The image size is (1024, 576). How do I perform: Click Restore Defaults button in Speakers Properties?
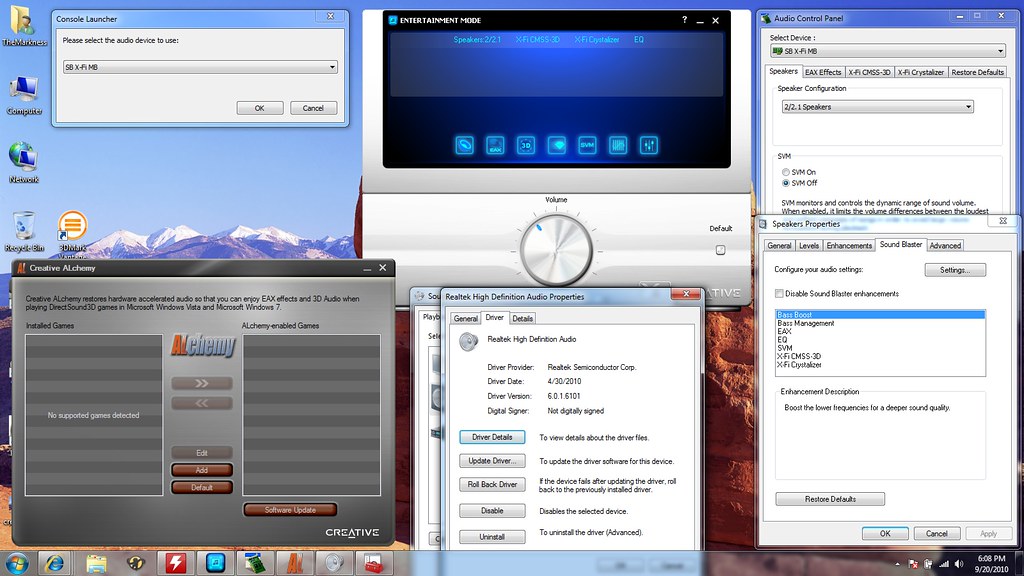[830, 499]
